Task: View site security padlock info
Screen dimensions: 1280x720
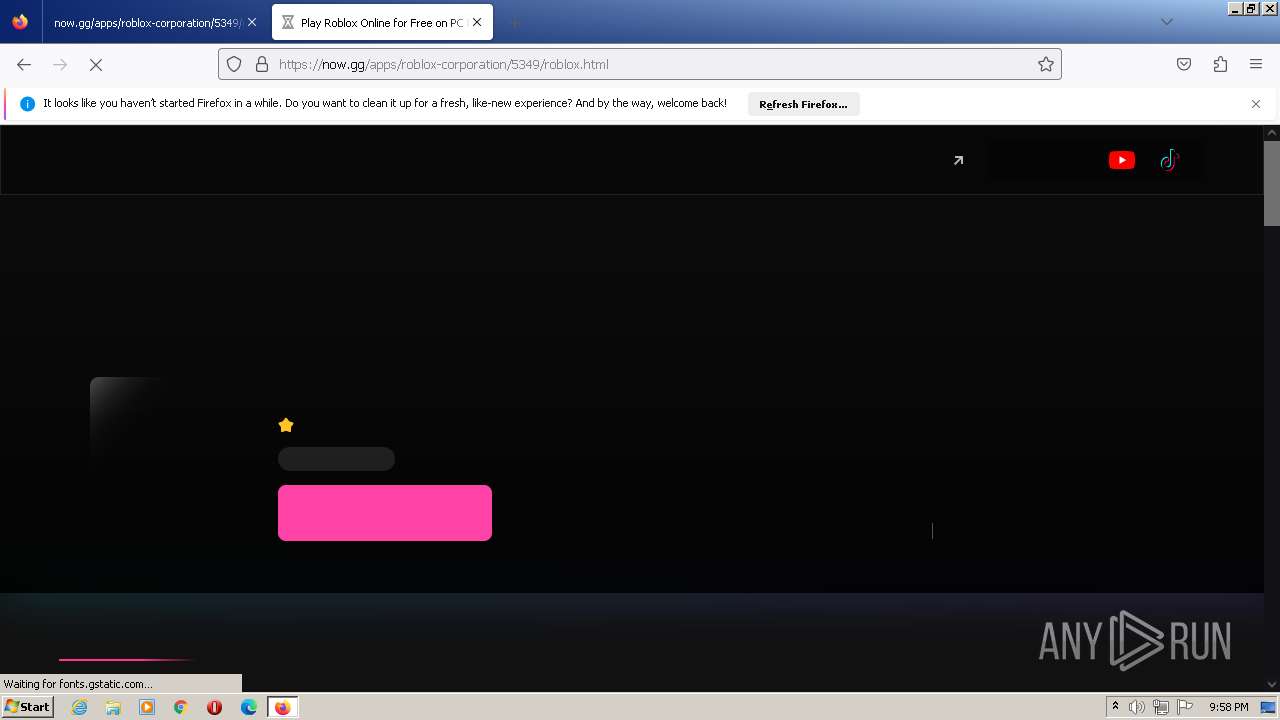Action: point(262,64)
